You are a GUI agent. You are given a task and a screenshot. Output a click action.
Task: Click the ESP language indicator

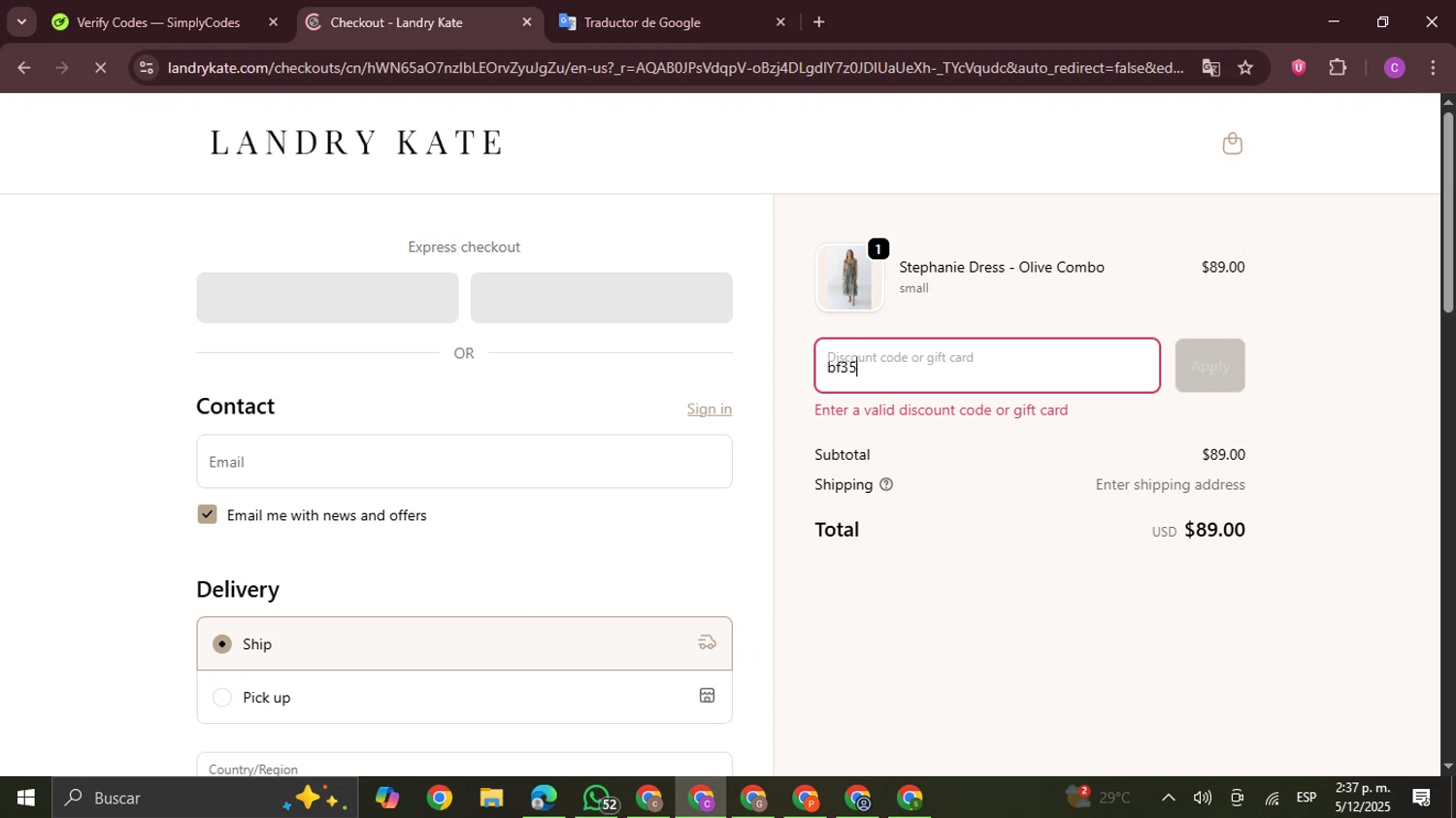click(1307, 798)
